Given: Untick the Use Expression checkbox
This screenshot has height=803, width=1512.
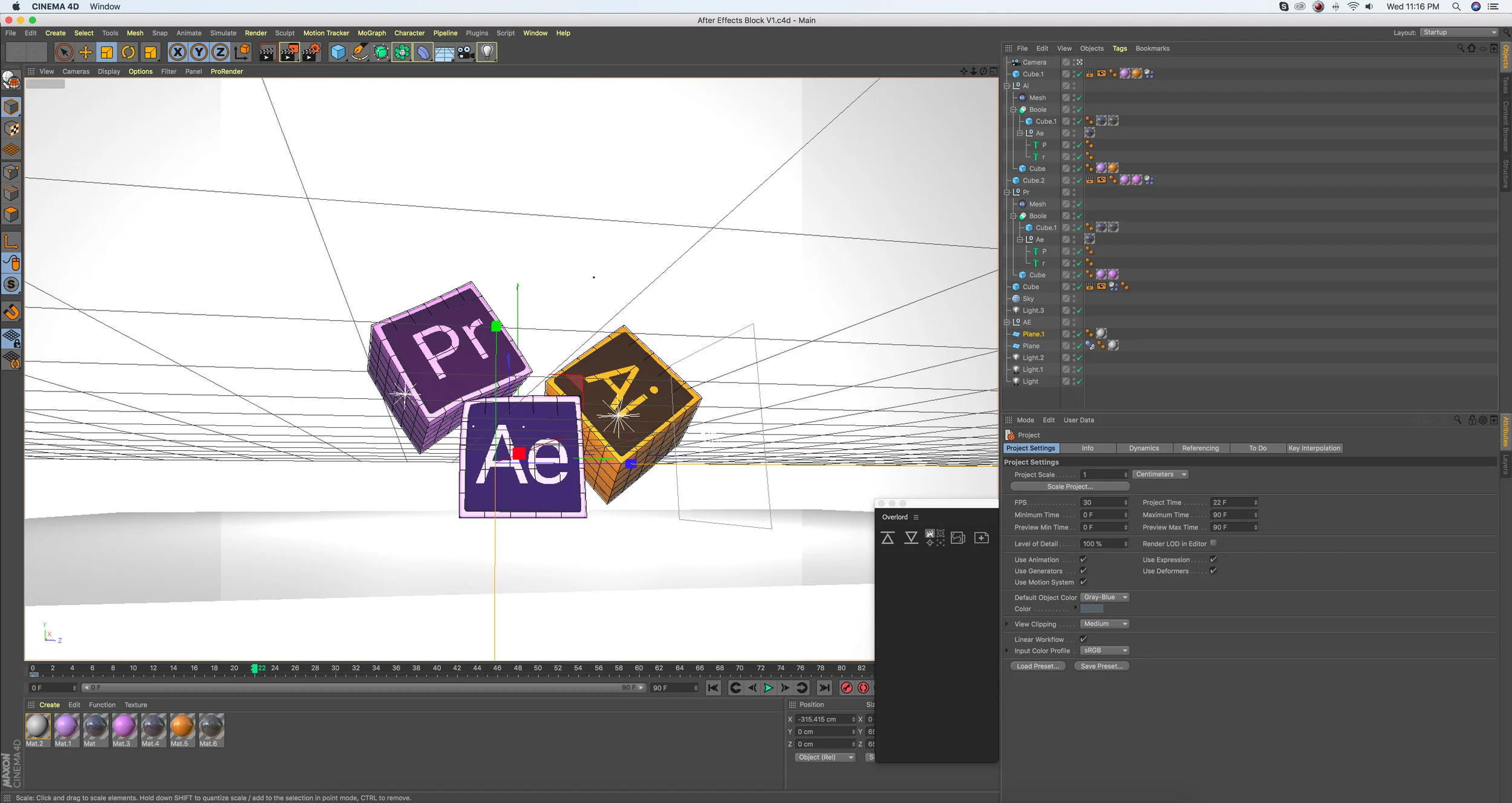Looking at the screenshot, I should (x=1213, y=560).
